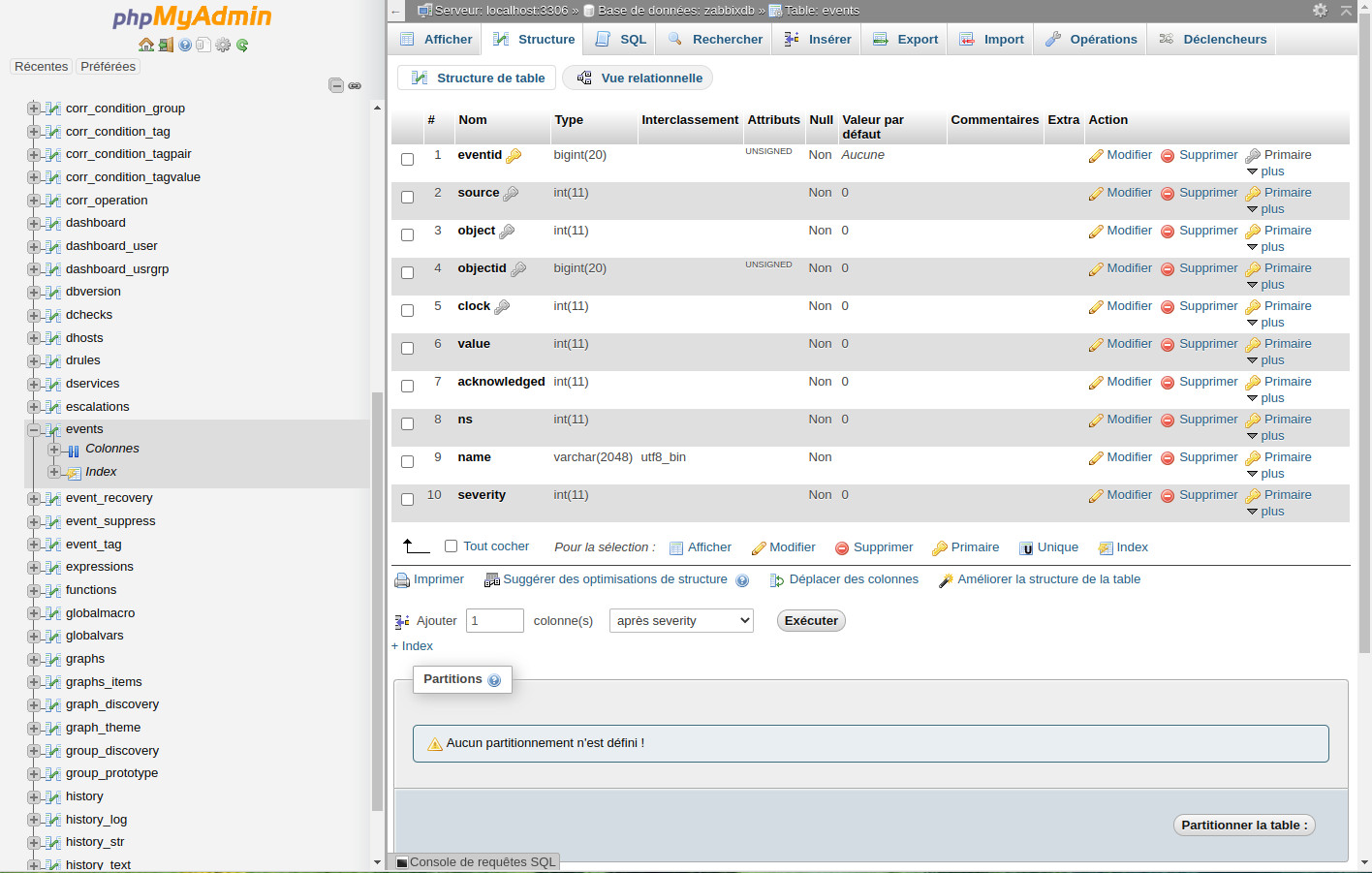Viewport: 1372px width, 873px height.
Task: Collapse the events table tree node
Action: click(x=34, y=429)
